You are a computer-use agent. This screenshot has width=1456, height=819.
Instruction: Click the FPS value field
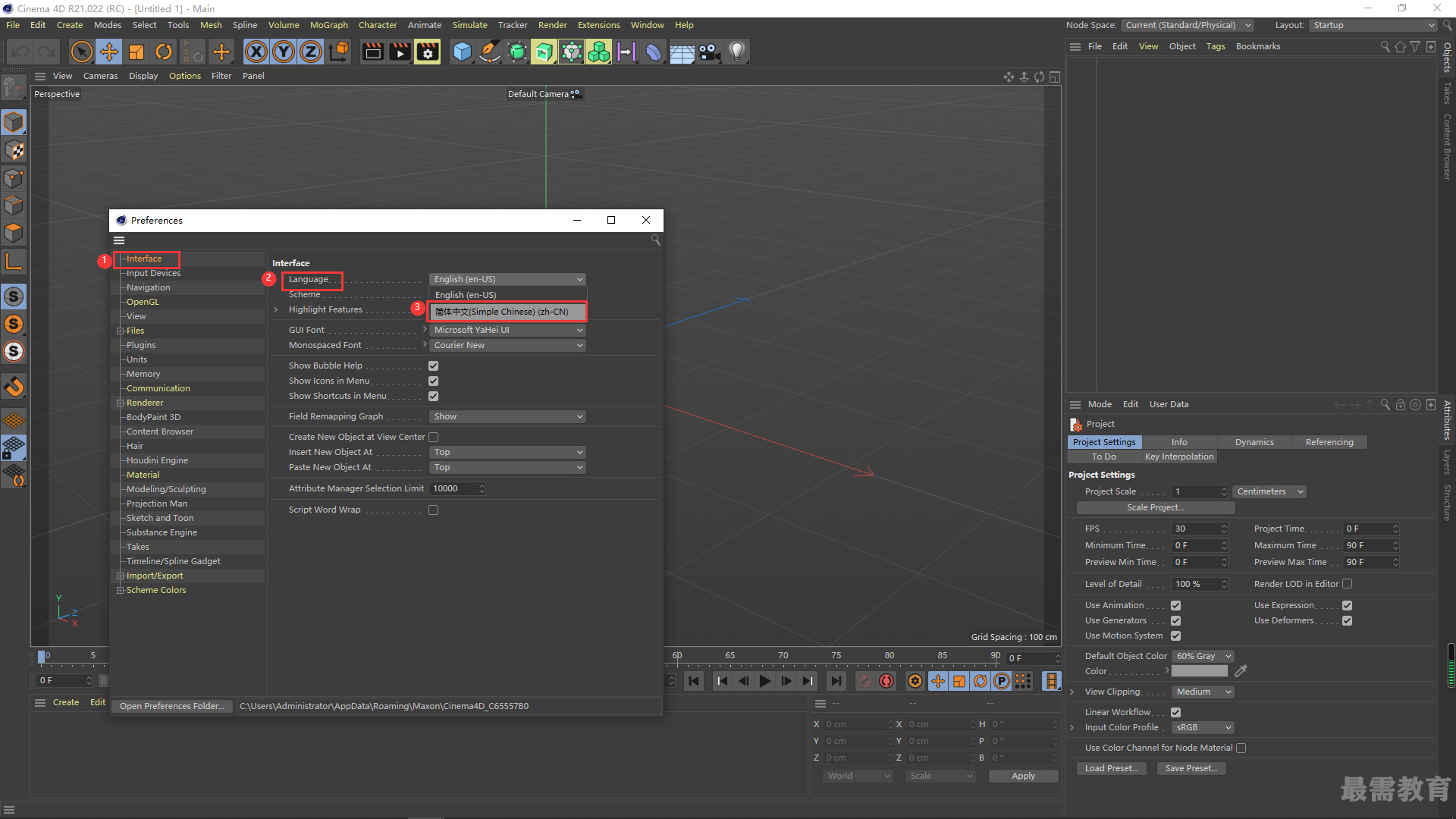tap(1199, 529)
